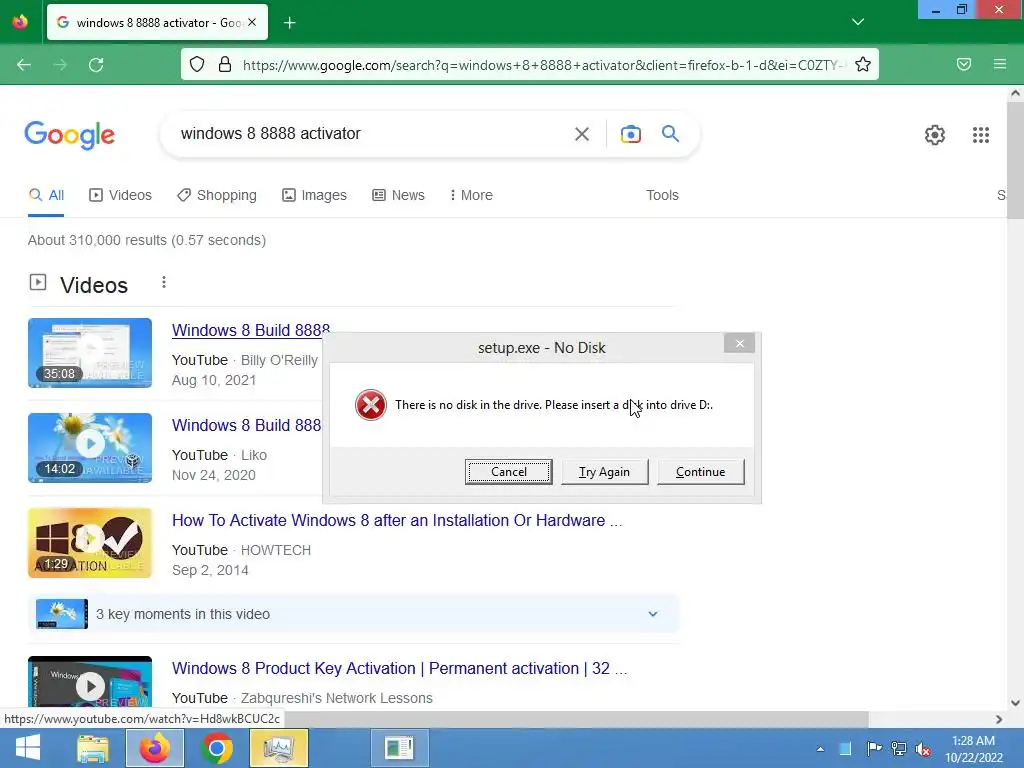Expand the list all tabs chevron
Image resolution: width=1024 pixels, height=768 pixels.
858,22
